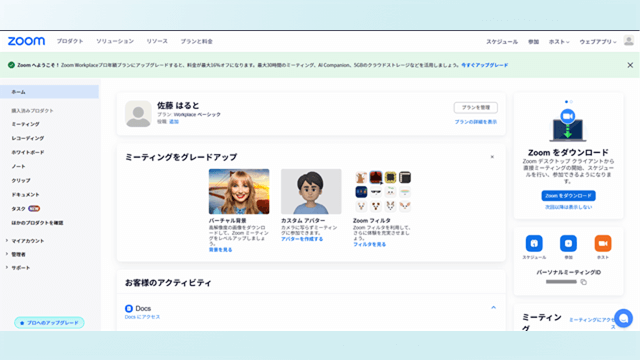
Task: Select the first carousel dot
Action: [566, 102]
